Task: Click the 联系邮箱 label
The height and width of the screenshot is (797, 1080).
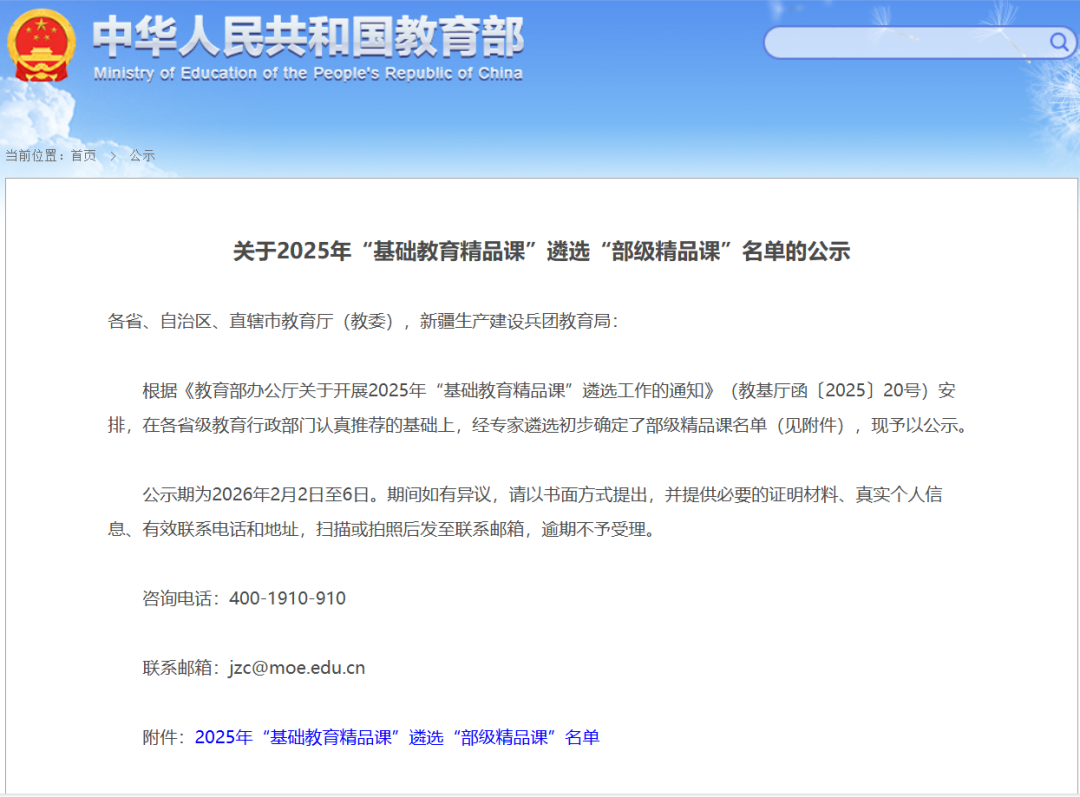Action: (181, 668)
